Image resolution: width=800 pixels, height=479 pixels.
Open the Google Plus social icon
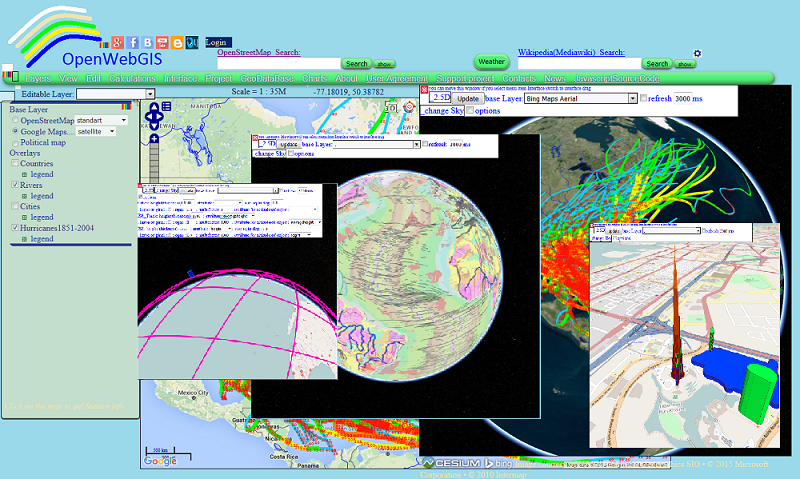[x=117, y=42]
